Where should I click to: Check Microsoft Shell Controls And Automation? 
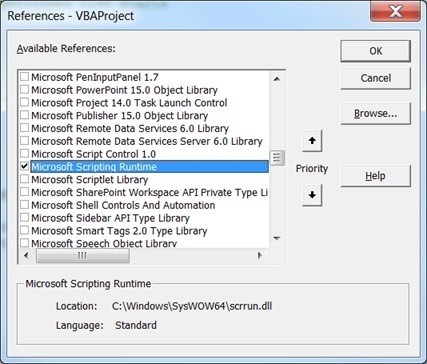coord(24,205)
